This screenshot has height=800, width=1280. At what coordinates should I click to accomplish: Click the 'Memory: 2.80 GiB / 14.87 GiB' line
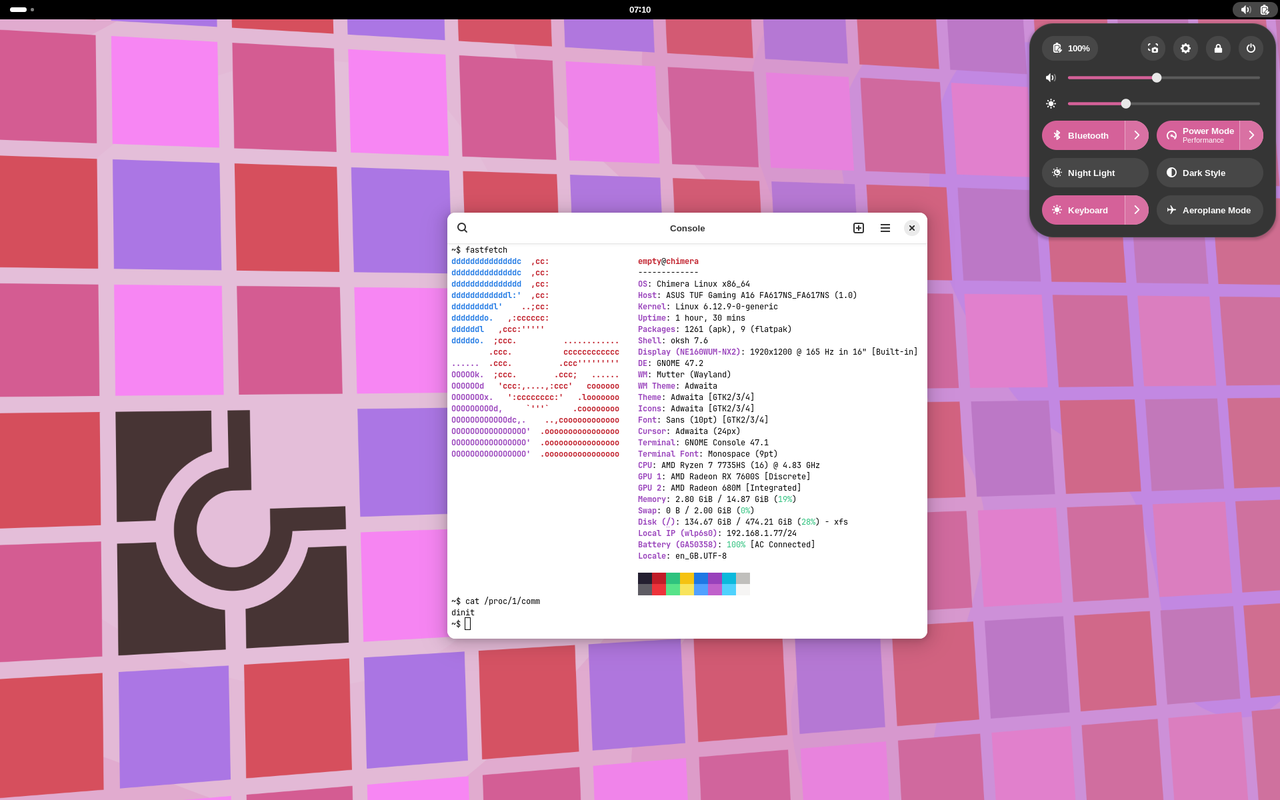pos(717,499)
